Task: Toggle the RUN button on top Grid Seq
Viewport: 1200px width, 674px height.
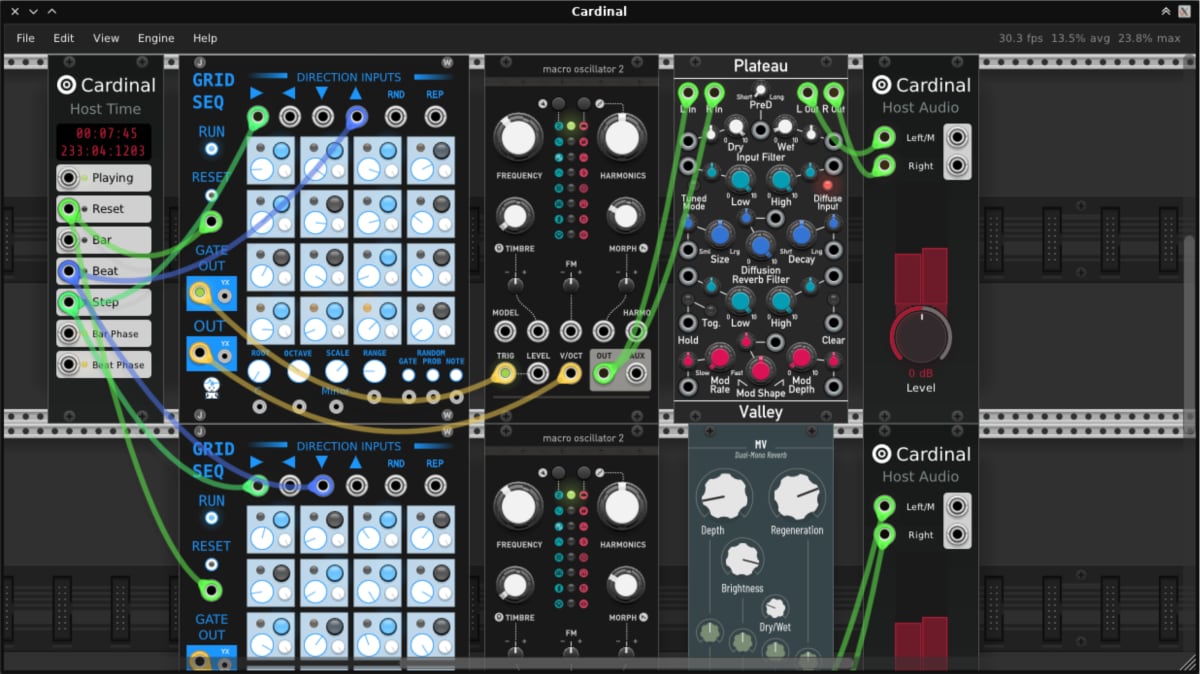Action: point(211,149)
